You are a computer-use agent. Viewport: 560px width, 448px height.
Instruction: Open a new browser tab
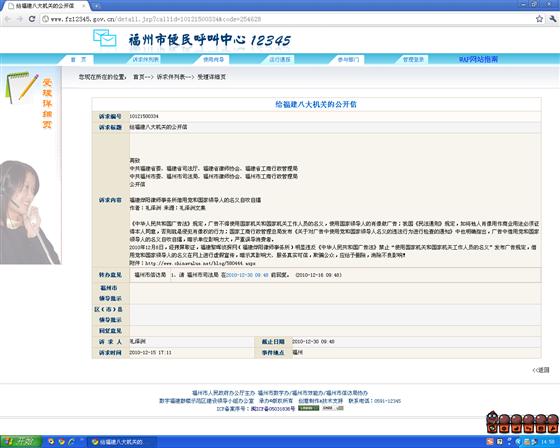click(x=96, y=6)
